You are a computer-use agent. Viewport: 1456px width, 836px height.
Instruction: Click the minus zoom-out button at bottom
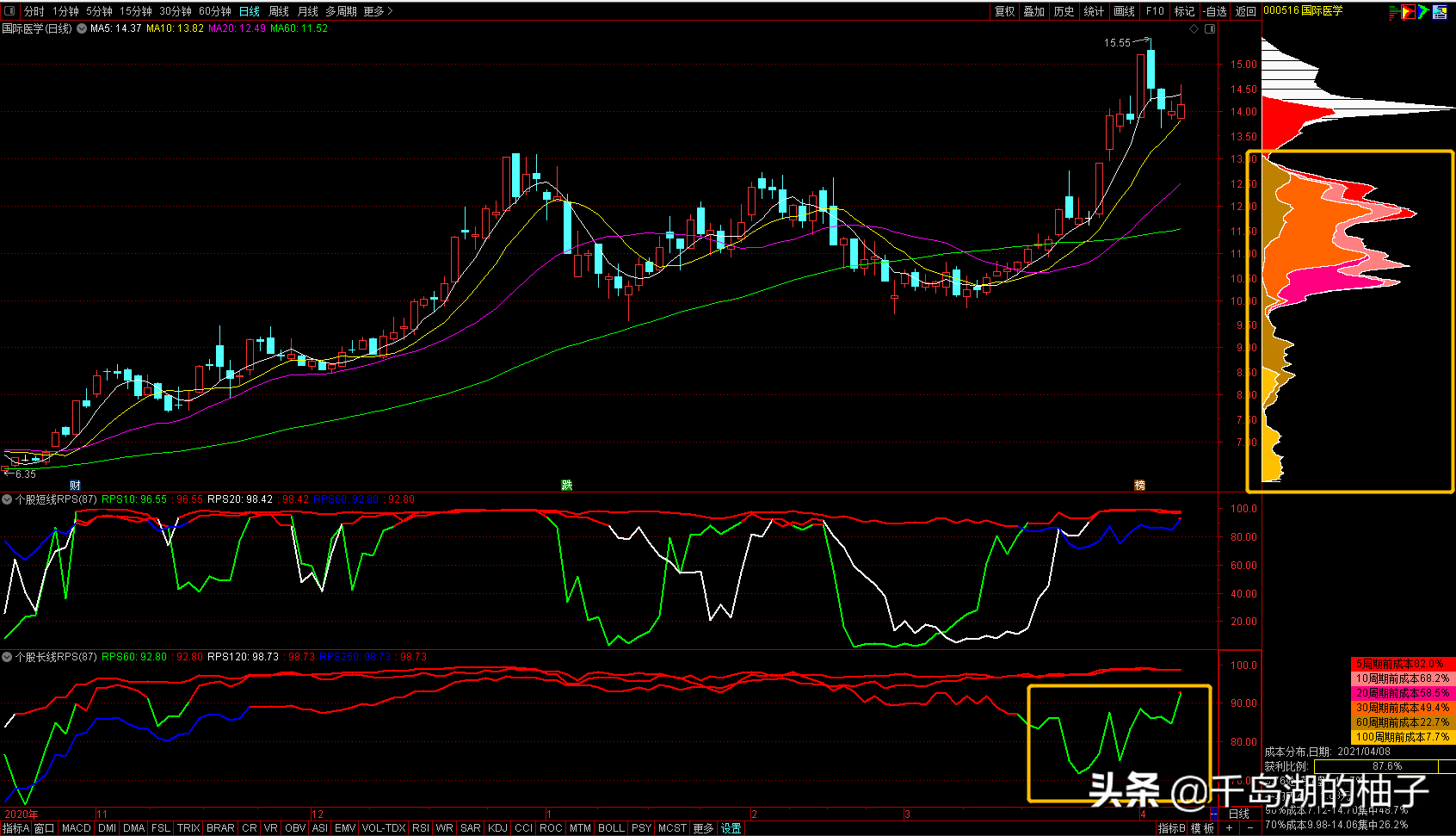[1249, 828]
